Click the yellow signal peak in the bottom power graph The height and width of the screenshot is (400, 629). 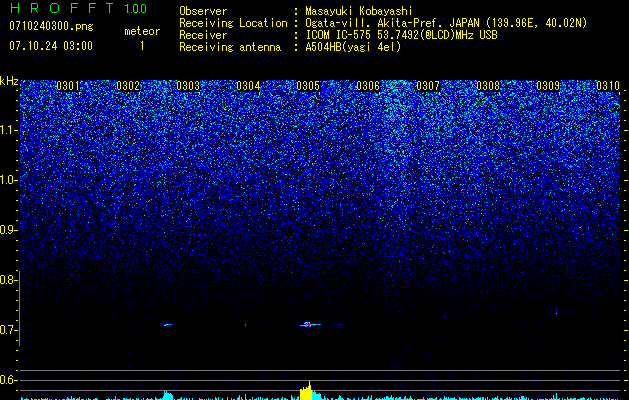coord(306,391)
